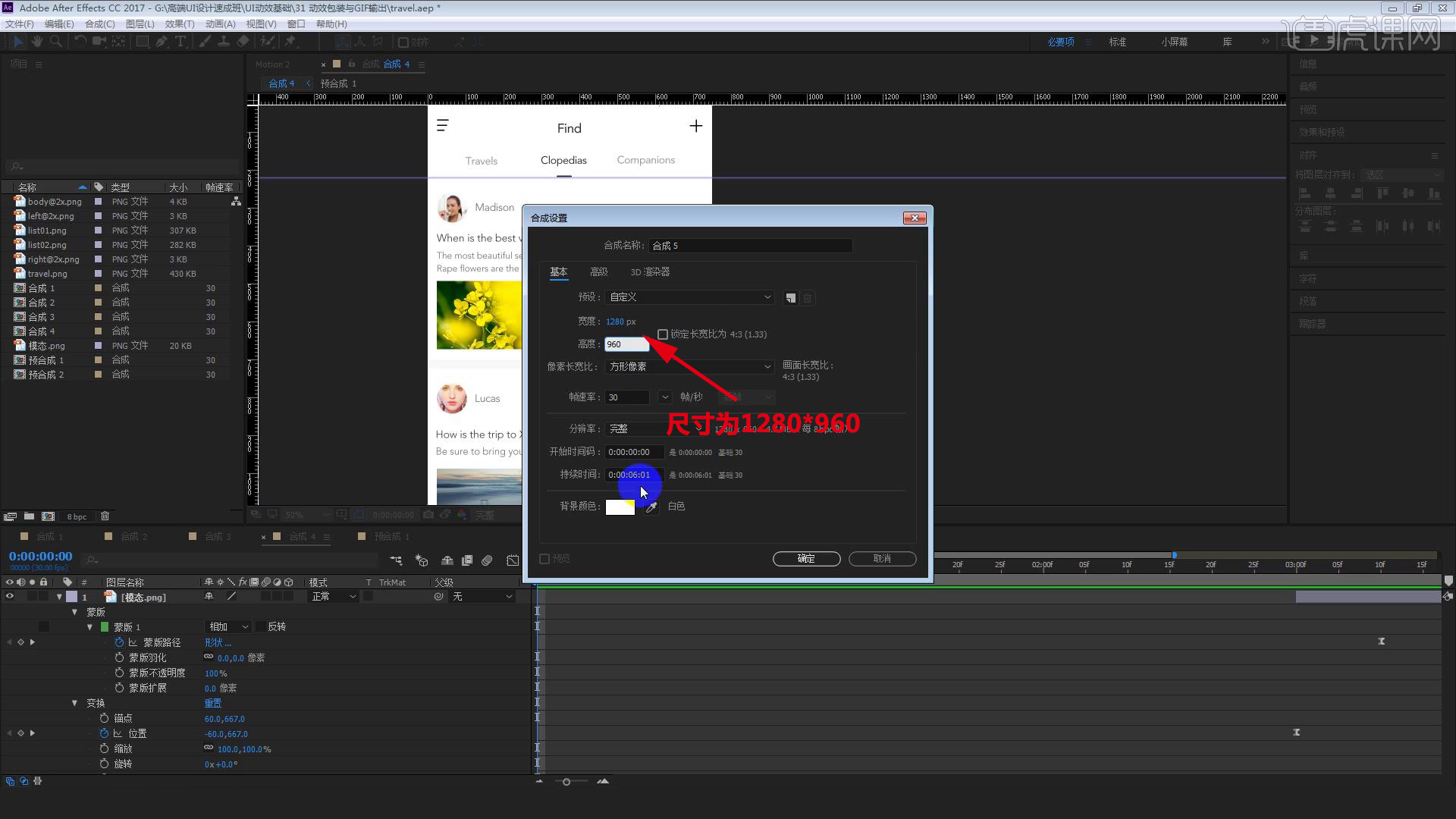Screen dimensions: 1456x819
Task: Select the Horizontal Type tool
Action: [180, 42]
